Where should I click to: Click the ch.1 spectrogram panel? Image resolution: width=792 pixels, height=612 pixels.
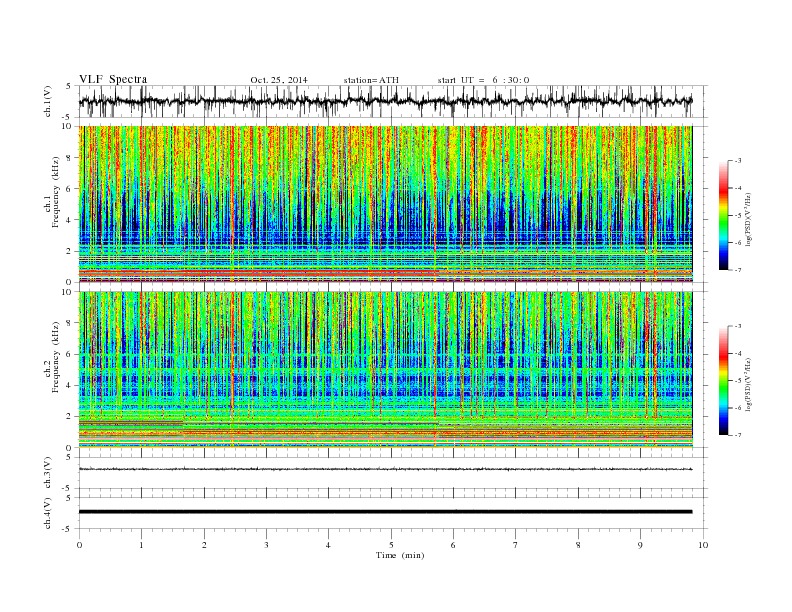pos(386,204)
